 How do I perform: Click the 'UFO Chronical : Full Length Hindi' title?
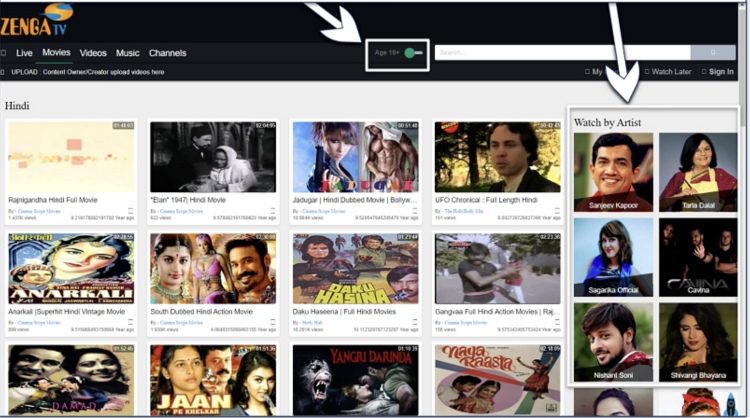(x=486, y=200)
